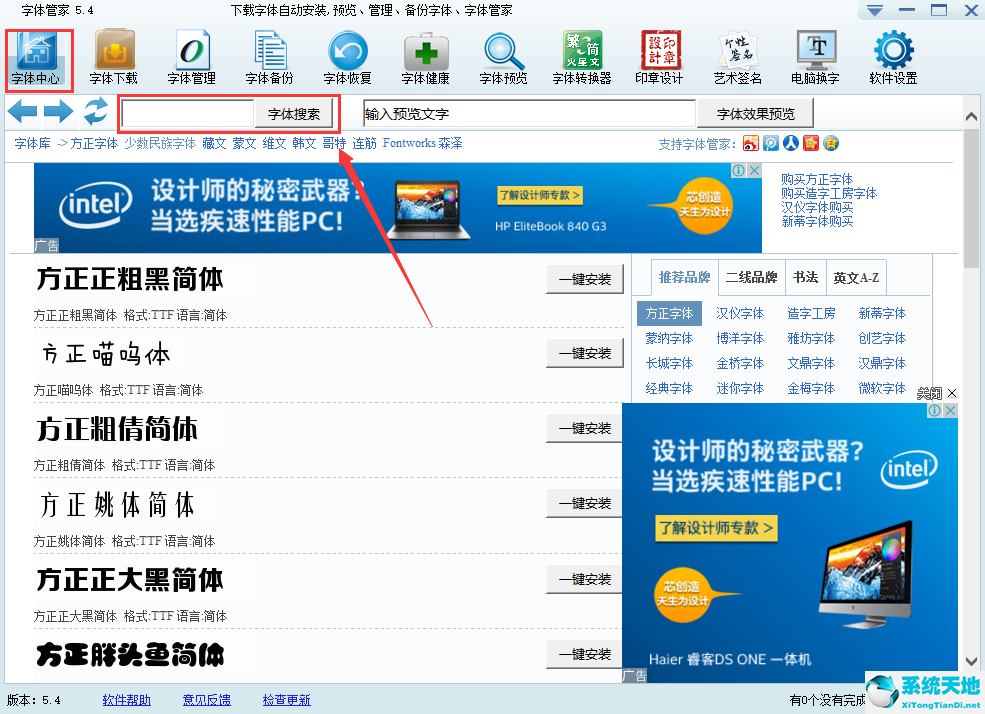Click scrollbar up arrow
This screenshot has height=714, width=985.
[971, 117]
